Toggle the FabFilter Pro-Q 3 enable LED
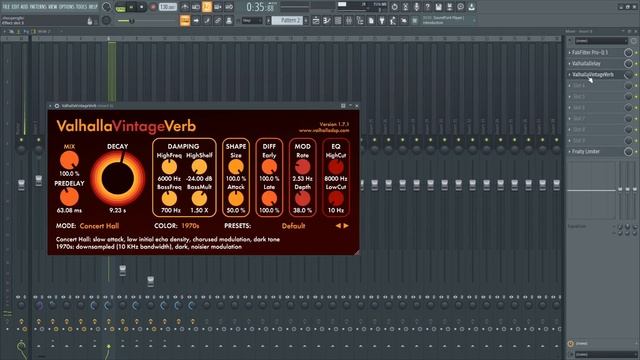Screen dimensions: 640x360 [x=636, y=52]
